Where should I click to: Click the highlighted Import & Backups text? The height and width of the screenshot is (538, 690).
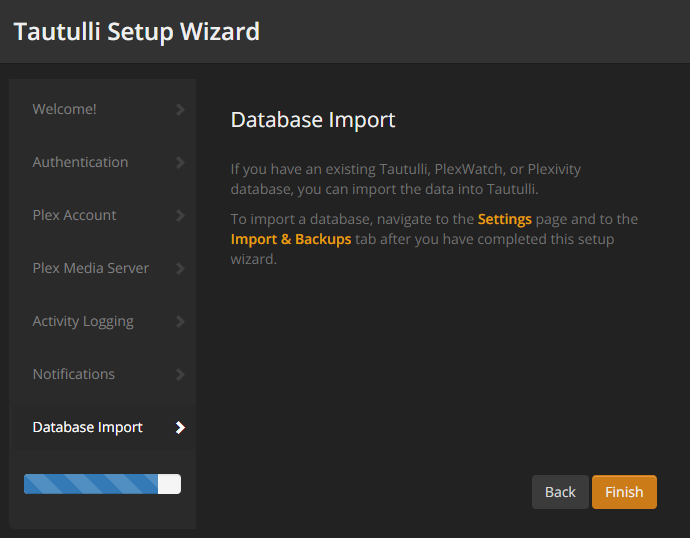(291, 239)
